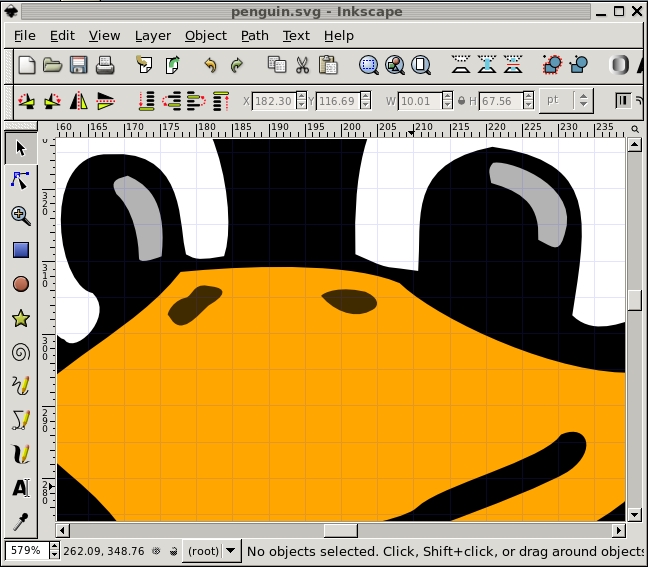Select the Rectangle tool
The width and height of the screenshot is (648, 567).
click(x=20, y=249)
